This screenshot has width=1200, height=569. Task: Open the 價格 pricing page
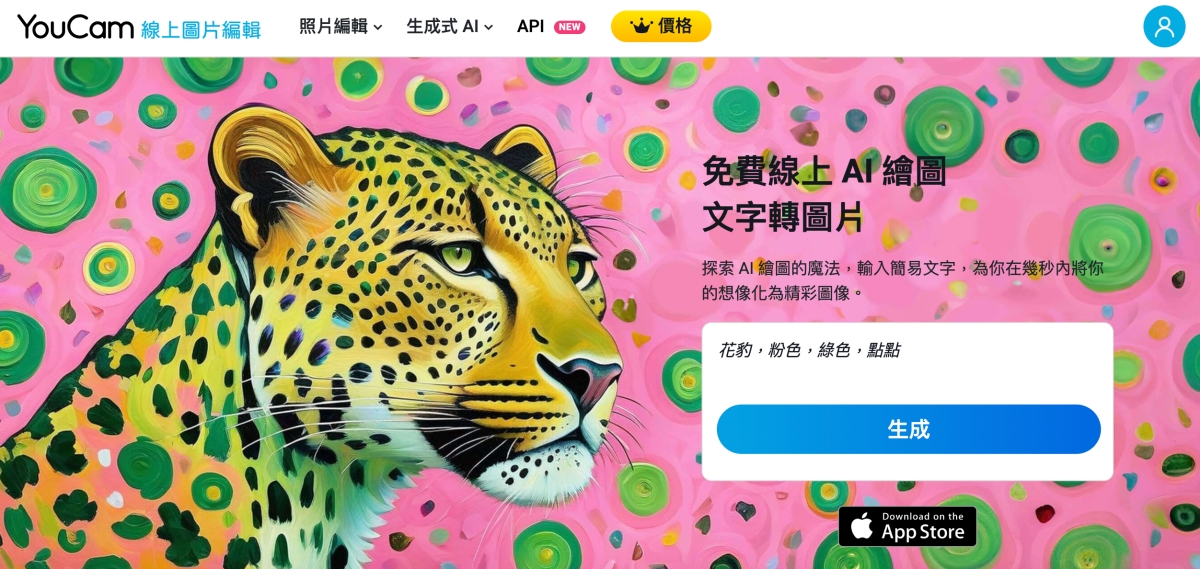[661, 26]
